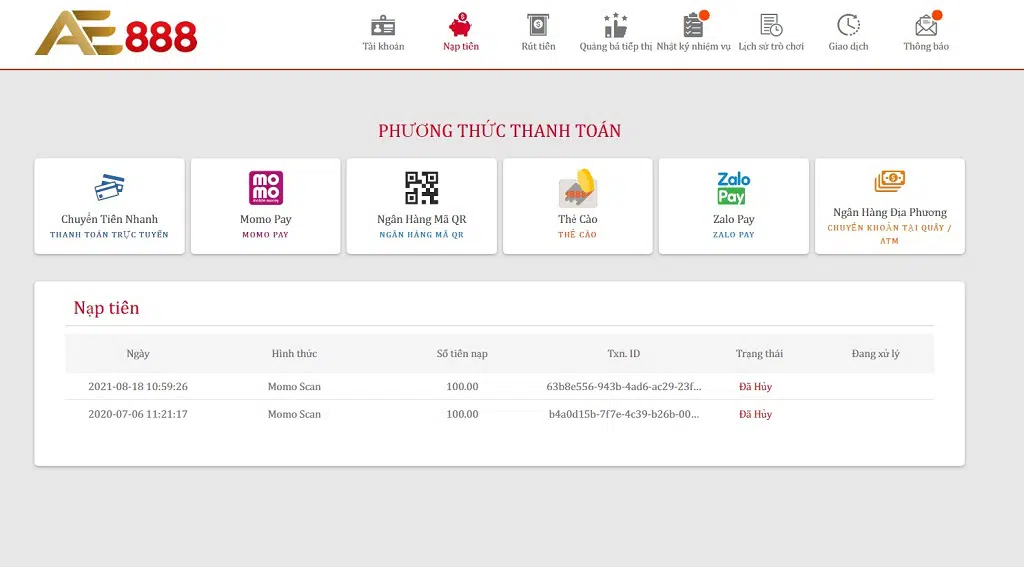Image resolution: width=1024 pixels, height=567 pixels.
Task: Click the QR code icon
Action: pyautogui.click(x=422, y=187)
